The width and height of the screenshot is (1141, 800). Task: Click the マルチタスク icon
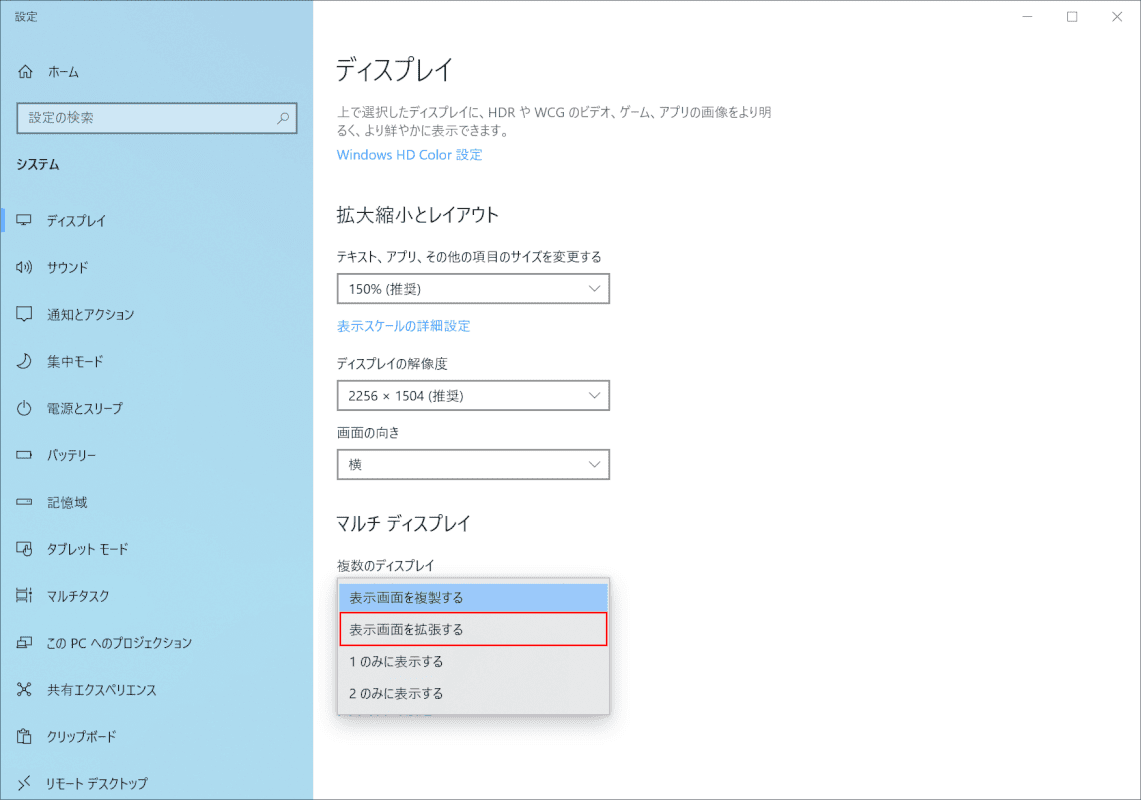pyautogui.click(x=24, y=595)
